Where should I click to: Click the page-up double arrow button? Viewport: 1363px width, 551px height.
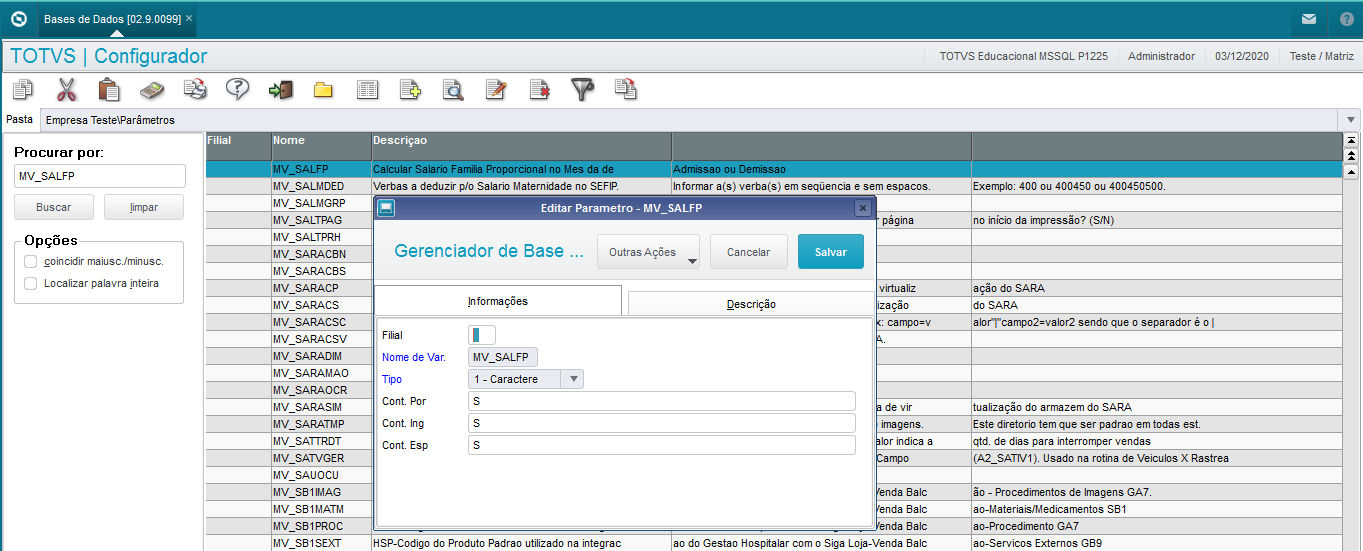(1351, 155)
